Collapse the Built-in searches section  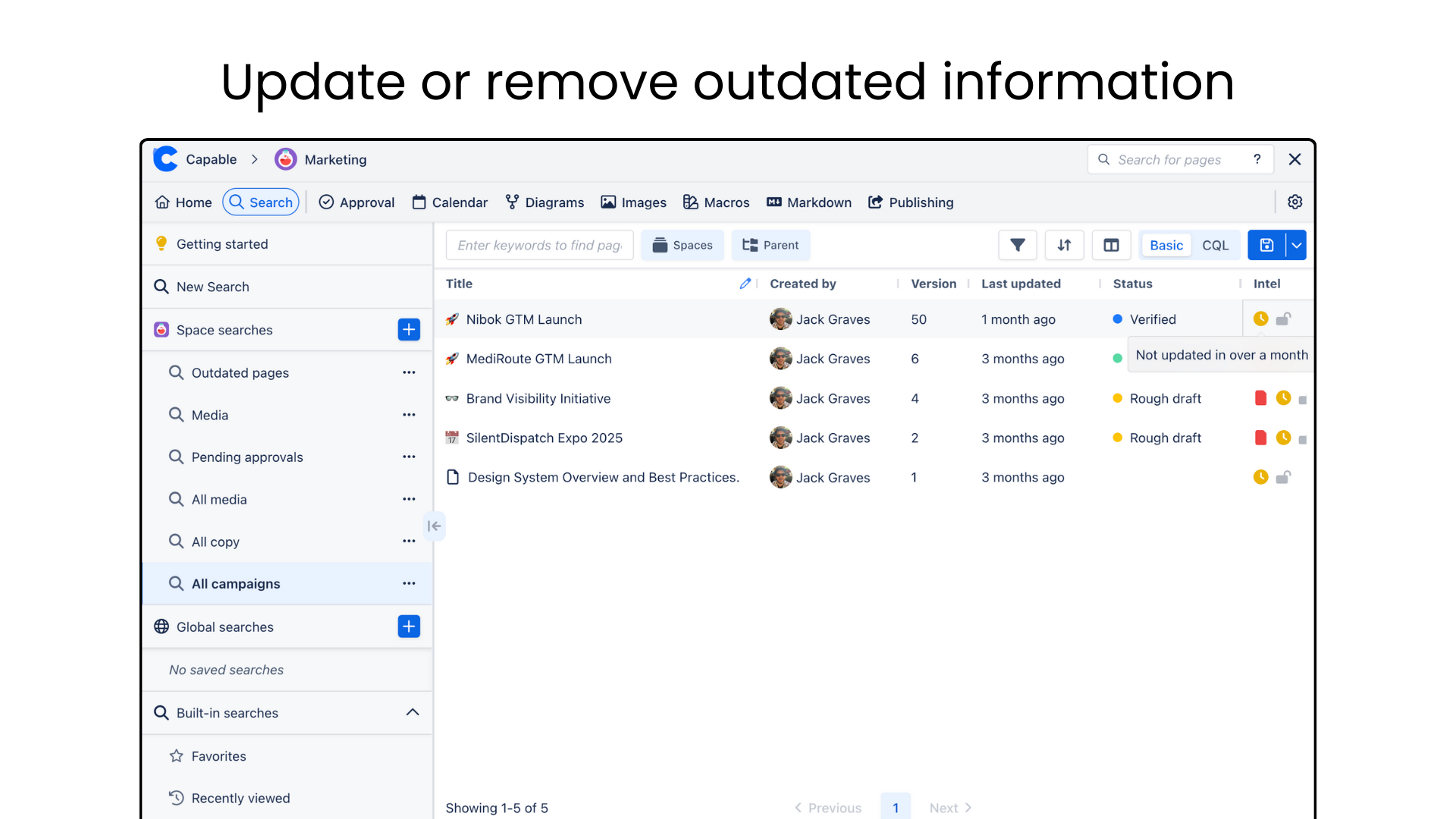tap(413, 712)
